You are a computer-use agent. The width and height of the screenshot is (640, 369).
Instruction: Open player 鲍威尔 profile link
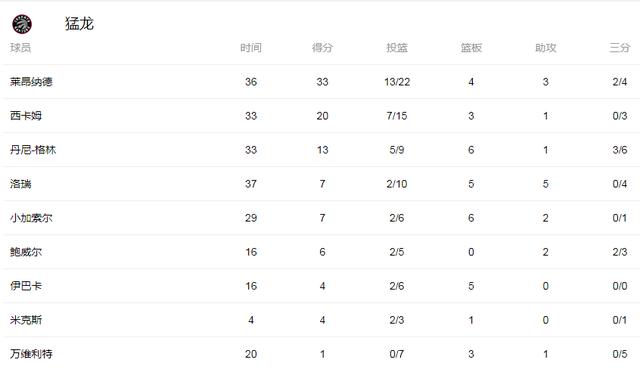pos(26,252)
